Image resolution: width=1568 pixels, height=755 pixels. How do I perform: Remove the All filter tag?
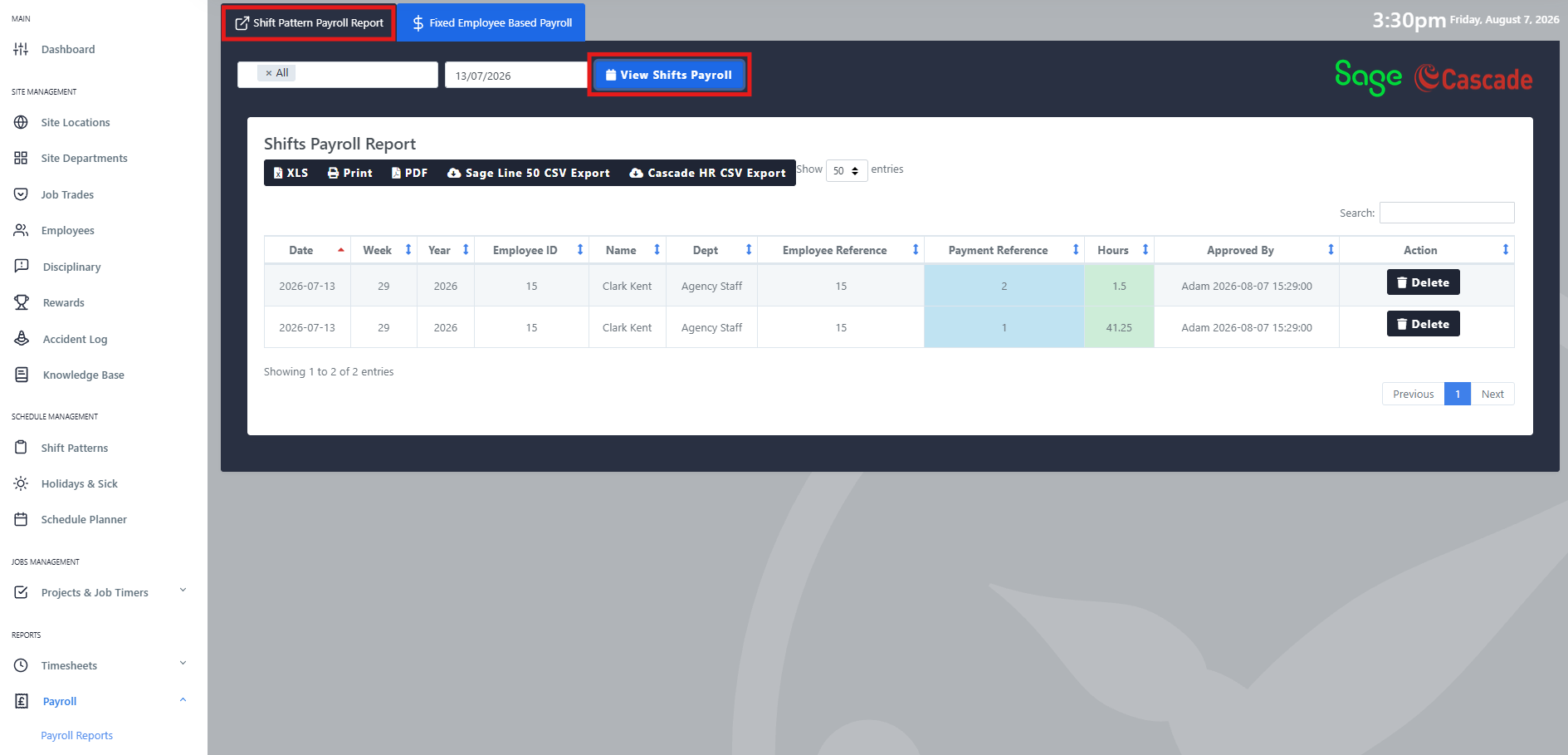(x=268, y=73)
